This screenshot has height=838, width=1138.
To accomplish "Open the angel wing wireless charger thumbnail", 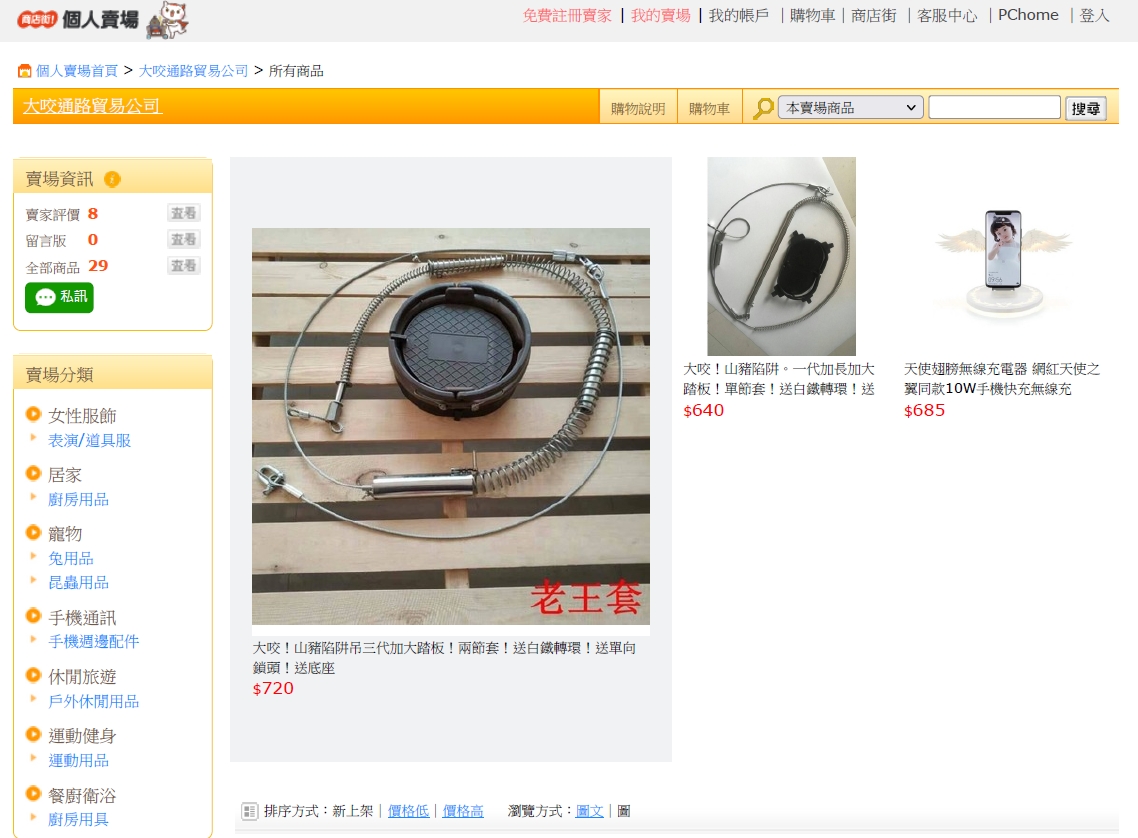I will (1003, 257).
